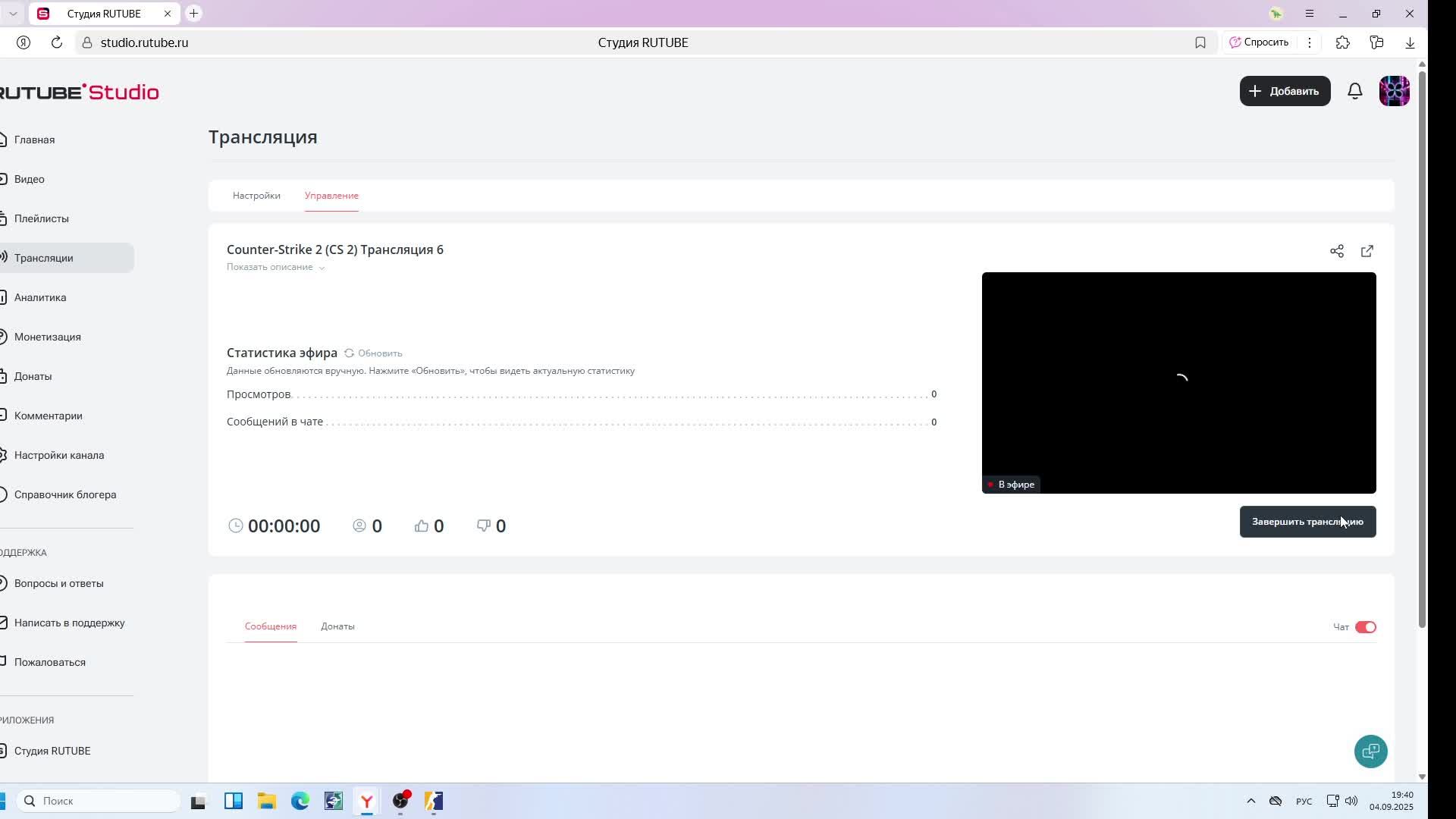Open Аналитика in the sidebar

(40, 297)
